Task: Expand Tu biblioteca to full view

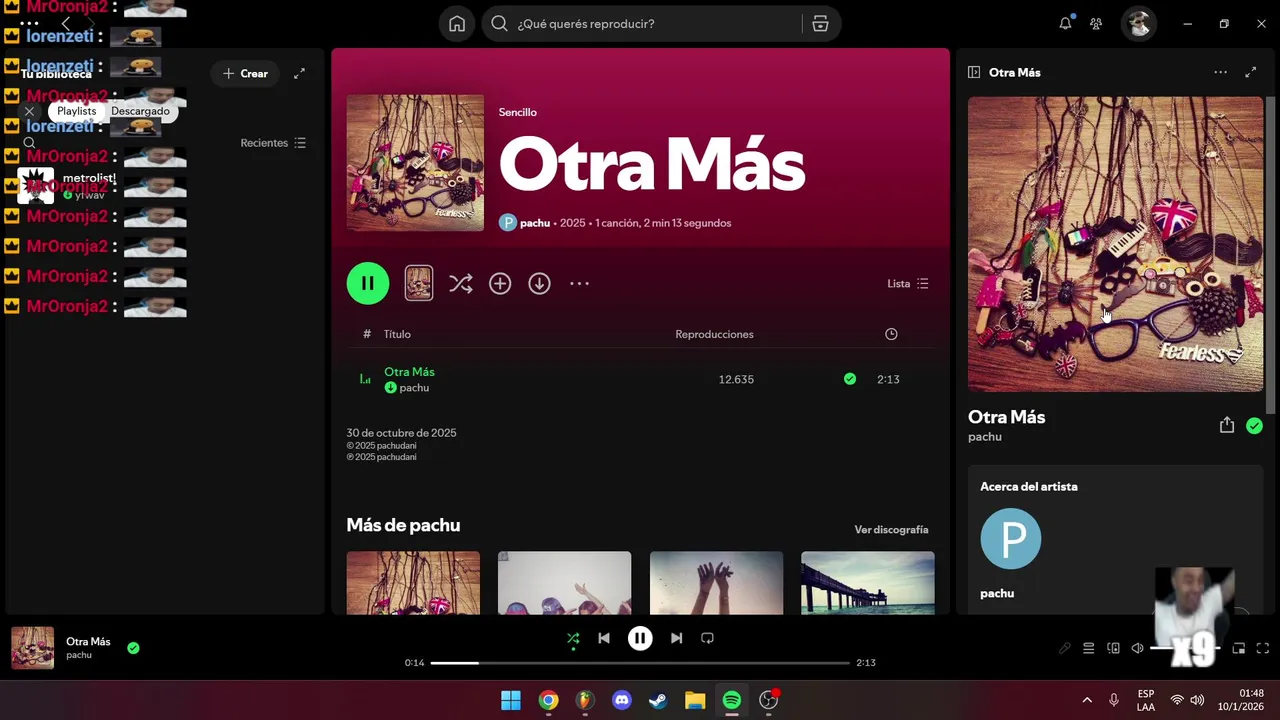Action: tap(299, 73)
